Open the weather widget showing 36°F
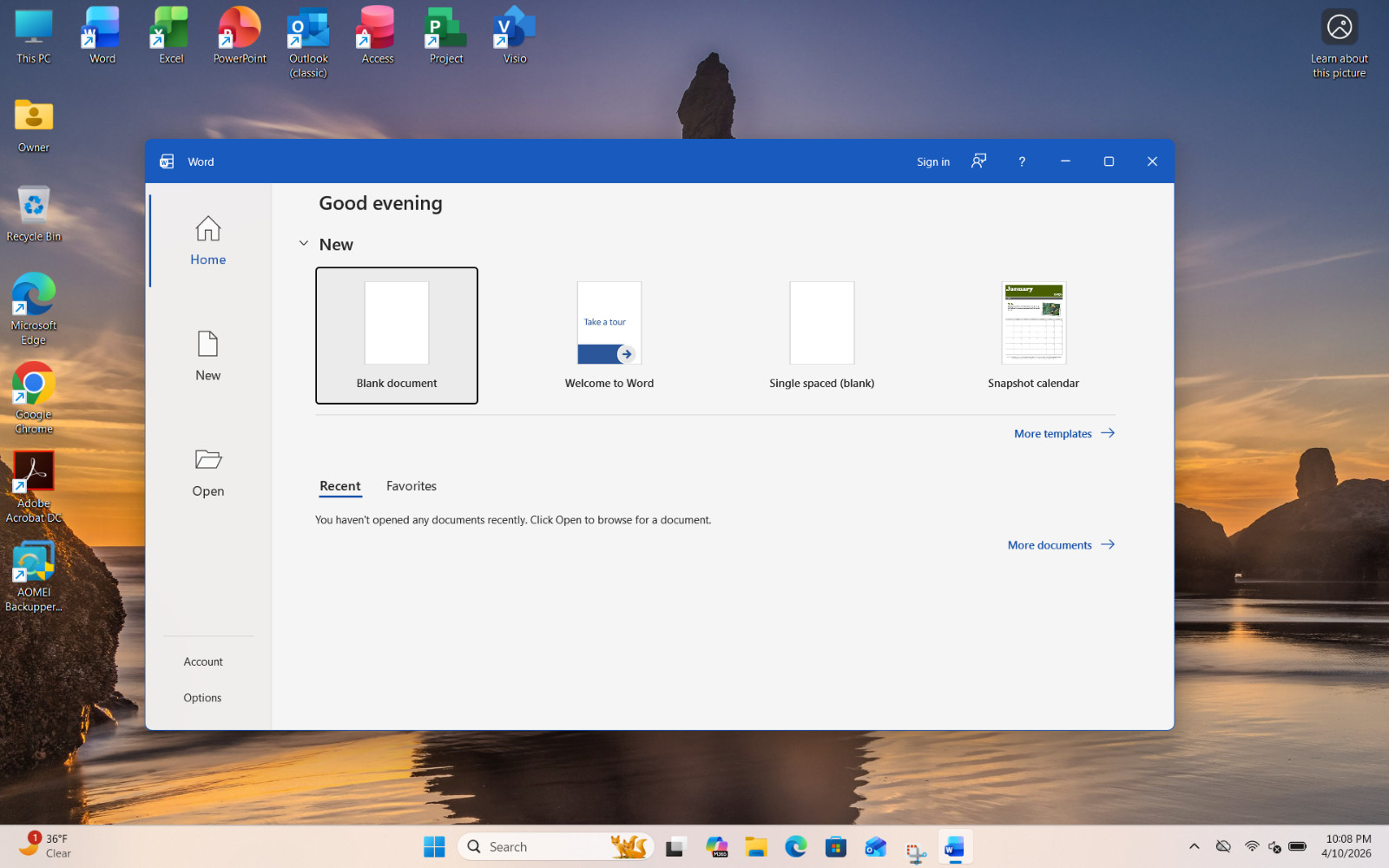This screenshot has height=868, width=1389. (x=45, y=846)
